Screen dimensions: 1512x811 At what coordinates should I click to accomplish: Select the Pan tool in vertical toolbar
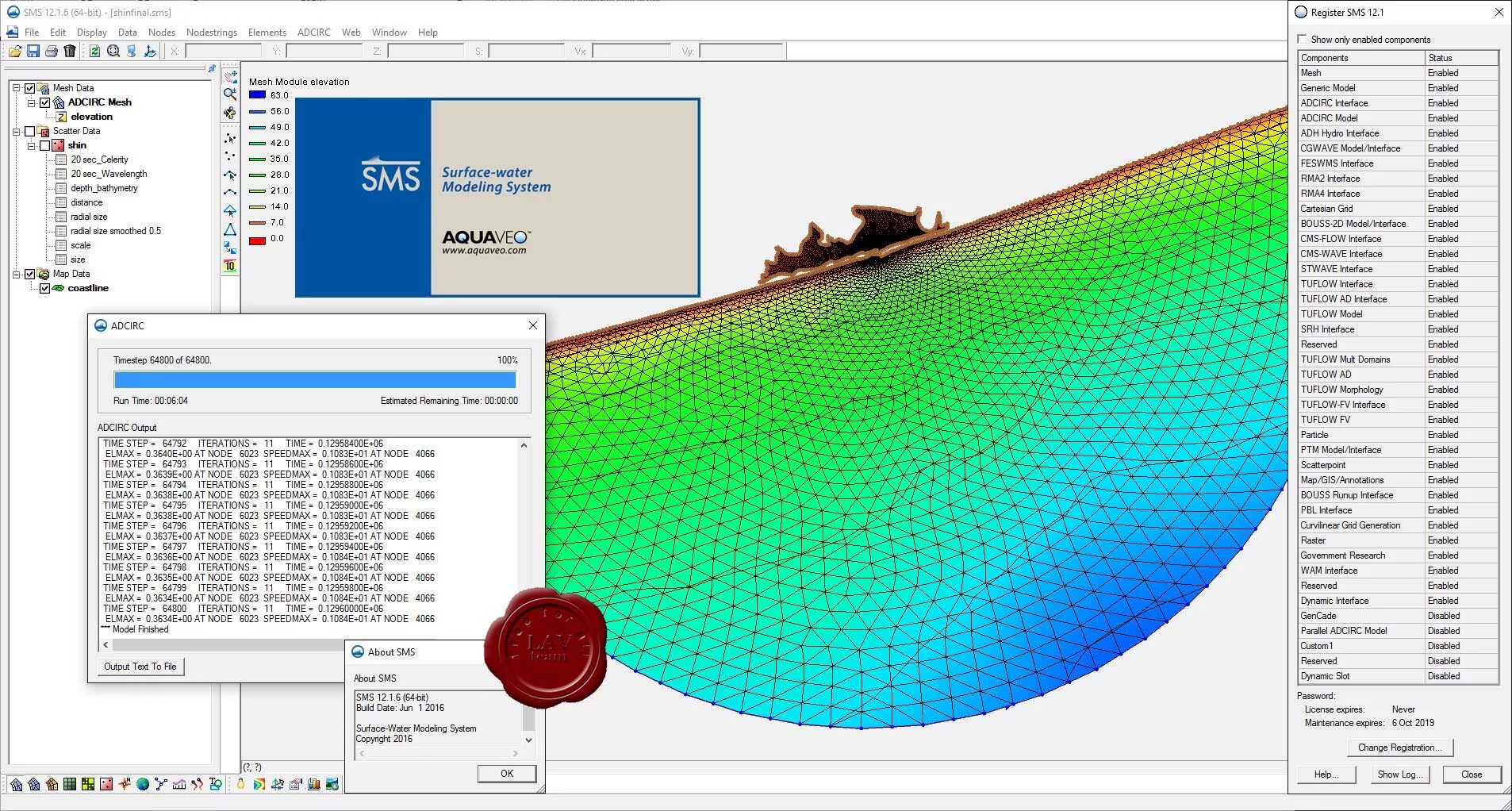click(230, 76)
